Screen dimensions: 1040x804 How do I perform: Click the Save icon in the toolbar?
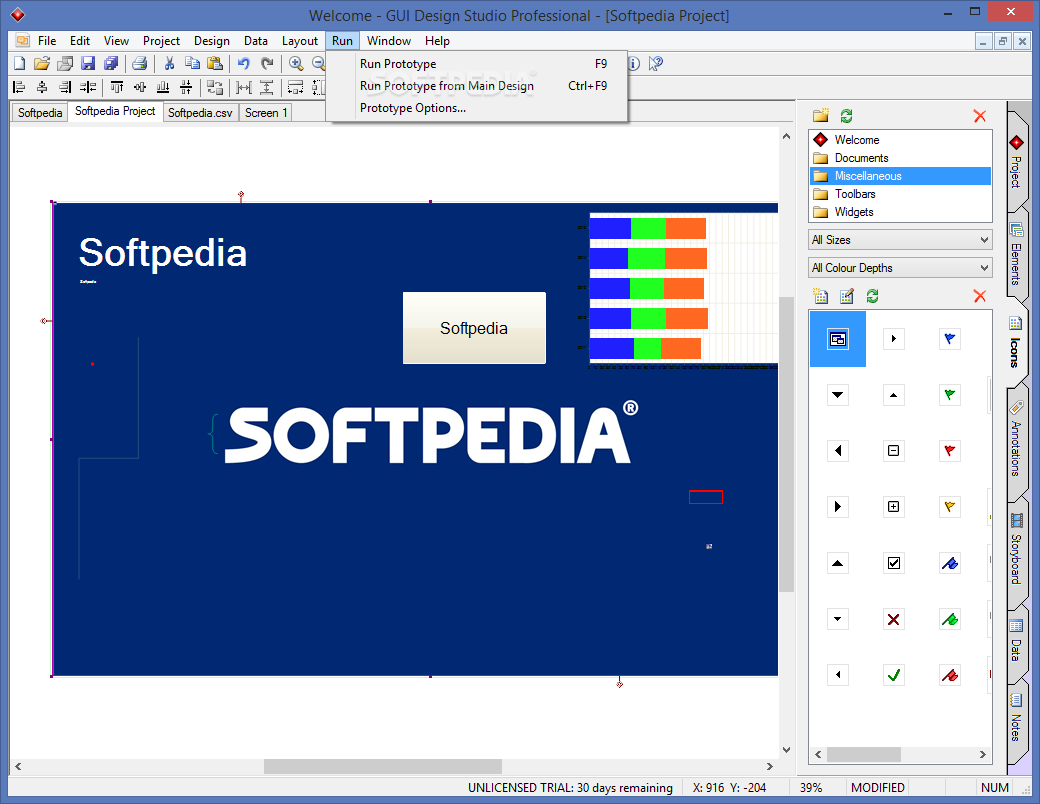click(x=87, y=63)
